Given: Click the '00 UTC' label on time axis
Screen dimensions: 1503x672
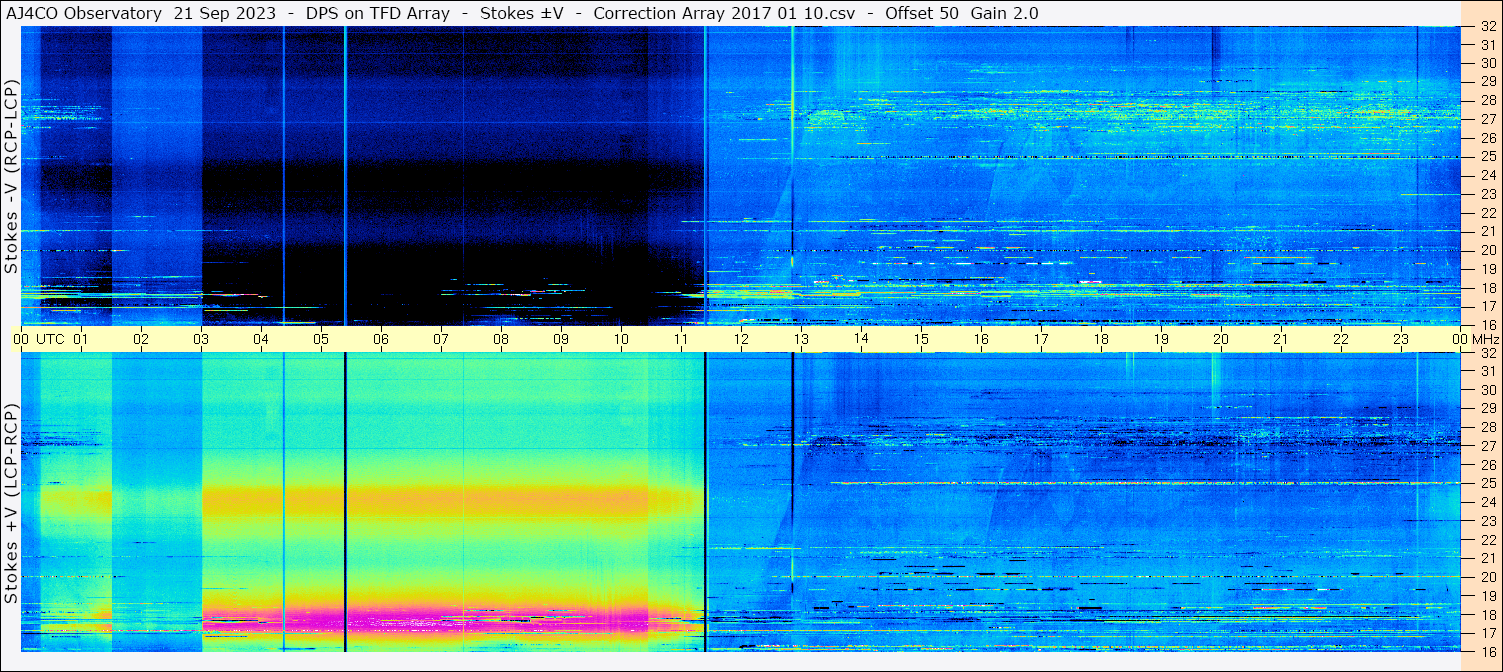Looking at the screenshot, I should 39,339.
